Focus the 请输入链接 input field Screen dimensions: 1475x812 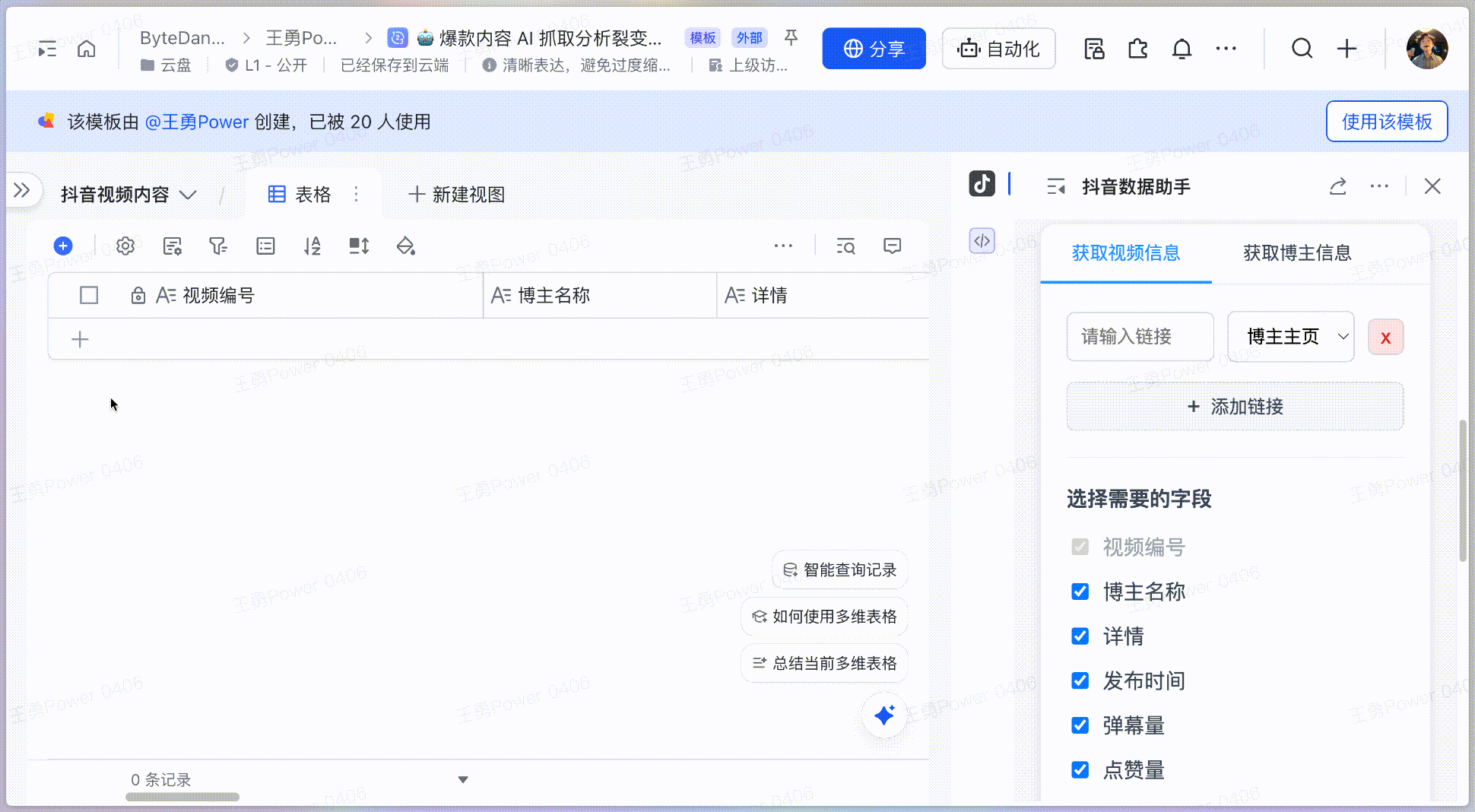pos(1140,336)
